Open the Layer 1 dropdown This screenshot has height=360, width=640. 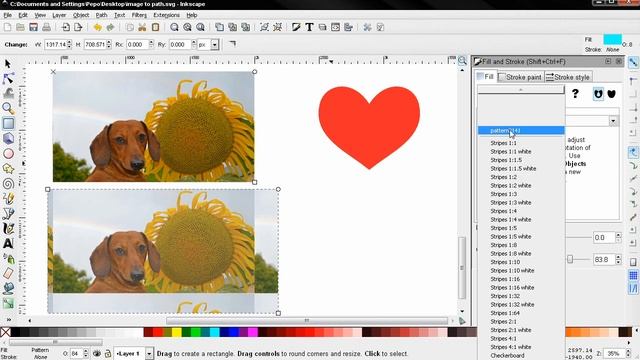click(149, 353)
